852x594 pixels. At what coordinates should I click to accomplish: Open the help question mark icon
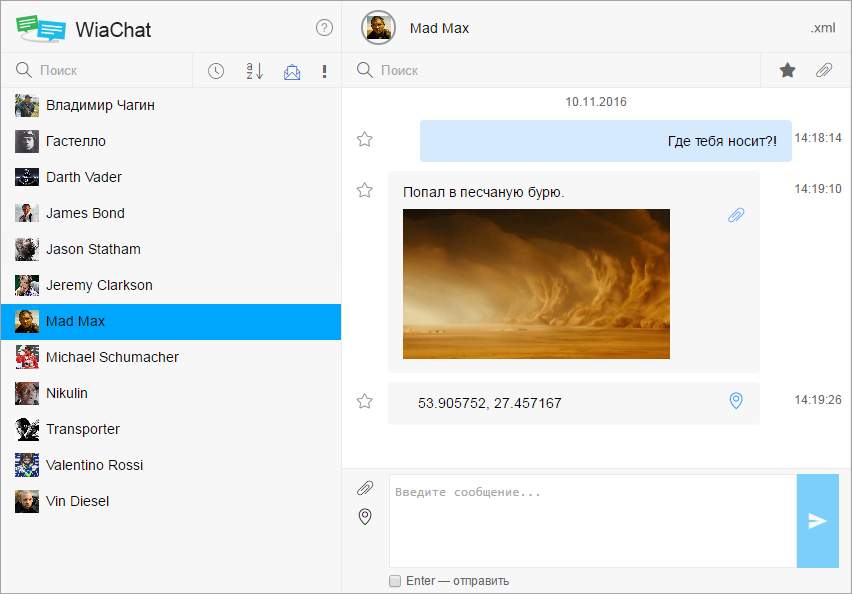(x=324, y=28)
